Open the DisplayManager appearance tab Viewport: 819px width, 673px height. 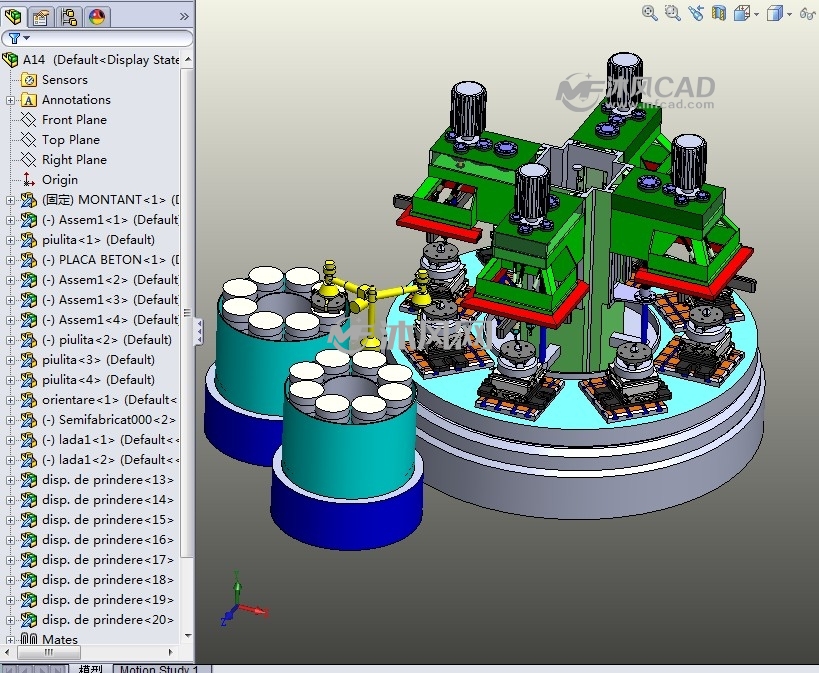click(97, 17)
